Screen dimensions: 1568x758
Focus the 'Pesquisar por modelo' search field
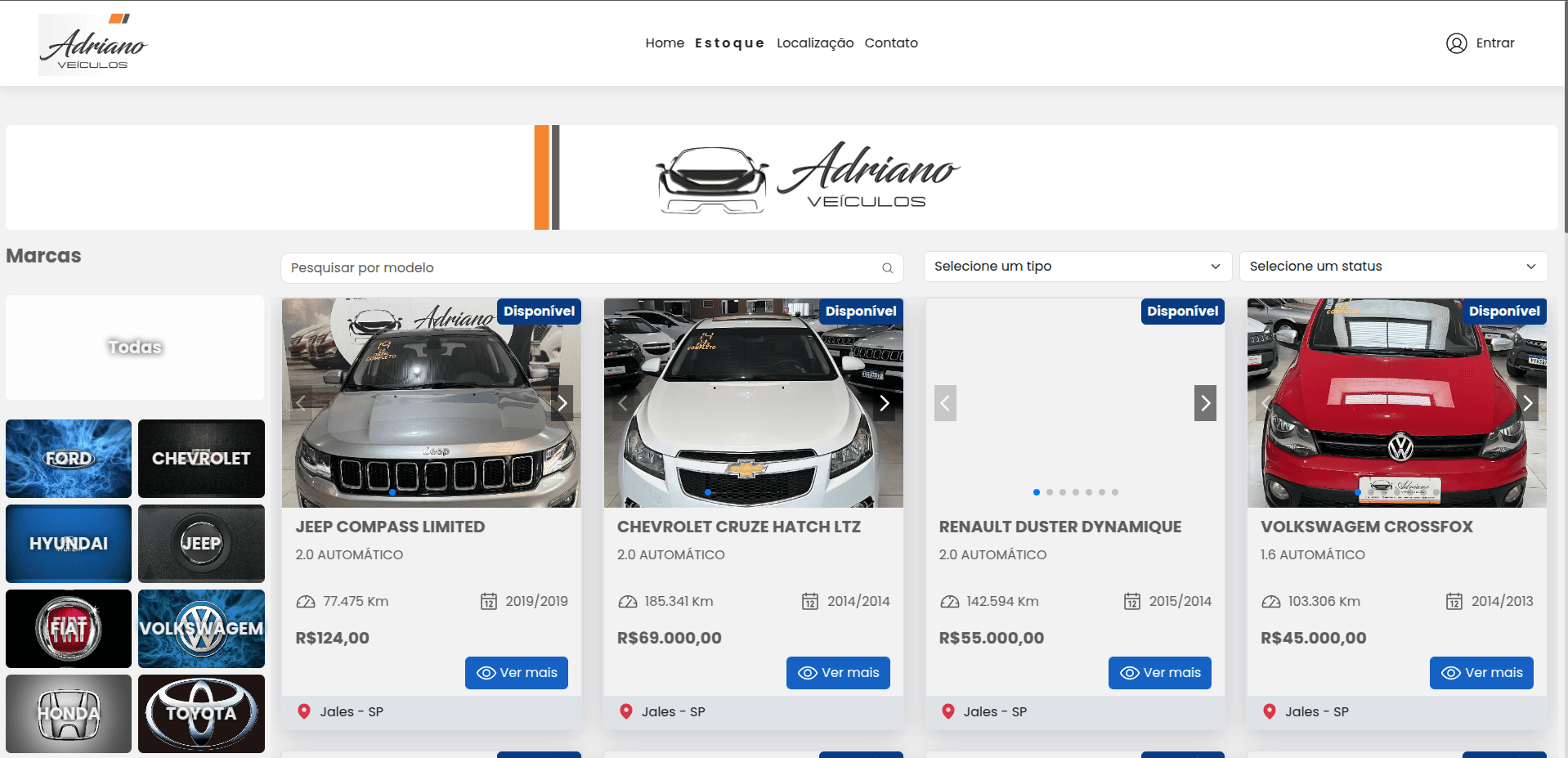(x=592, y=268)
